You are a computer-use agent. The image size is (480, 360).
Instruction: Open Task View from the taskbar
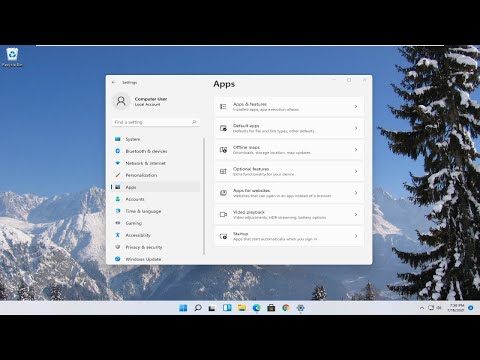tap(212, 308)
